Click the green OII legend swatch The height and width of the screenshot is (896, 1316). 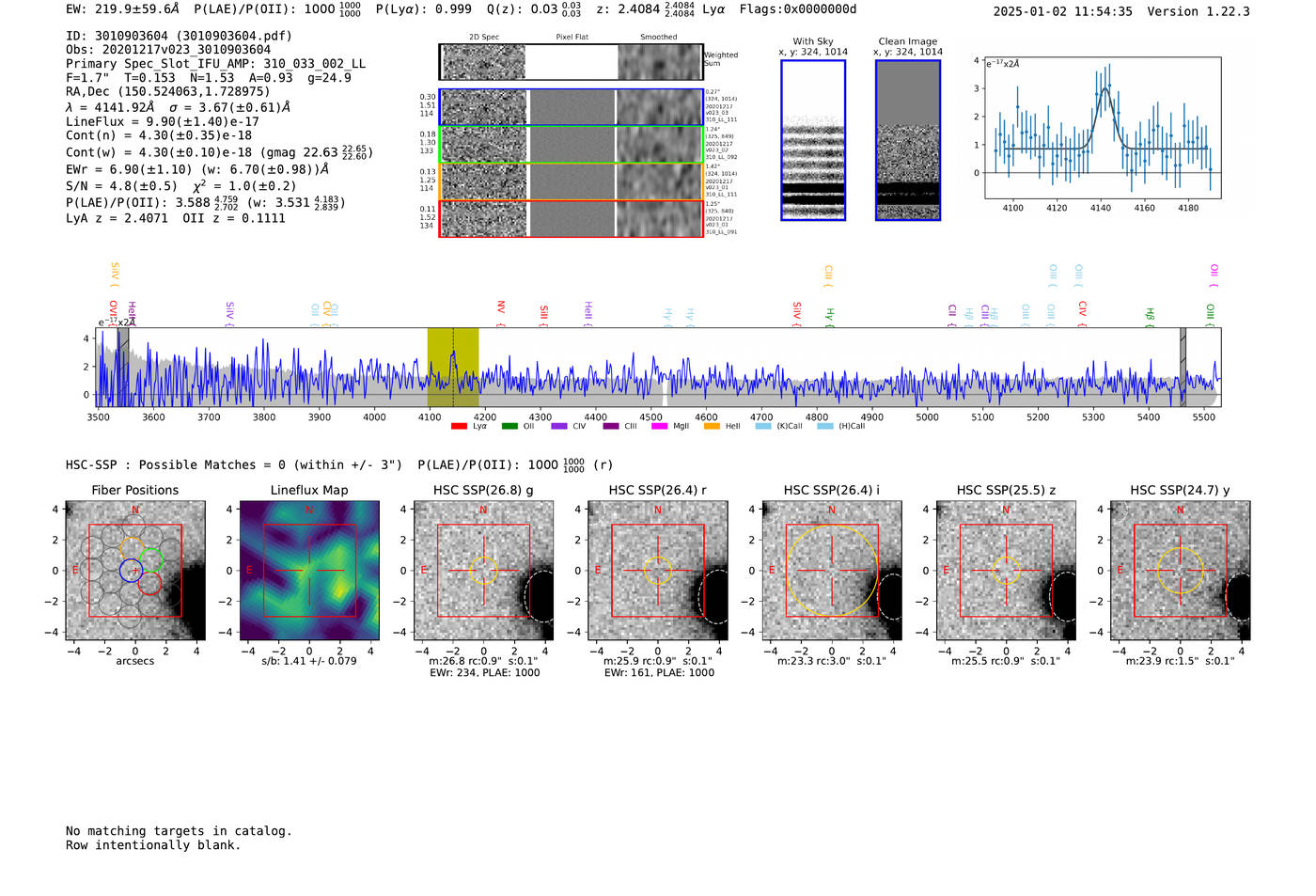pos(509,426)
